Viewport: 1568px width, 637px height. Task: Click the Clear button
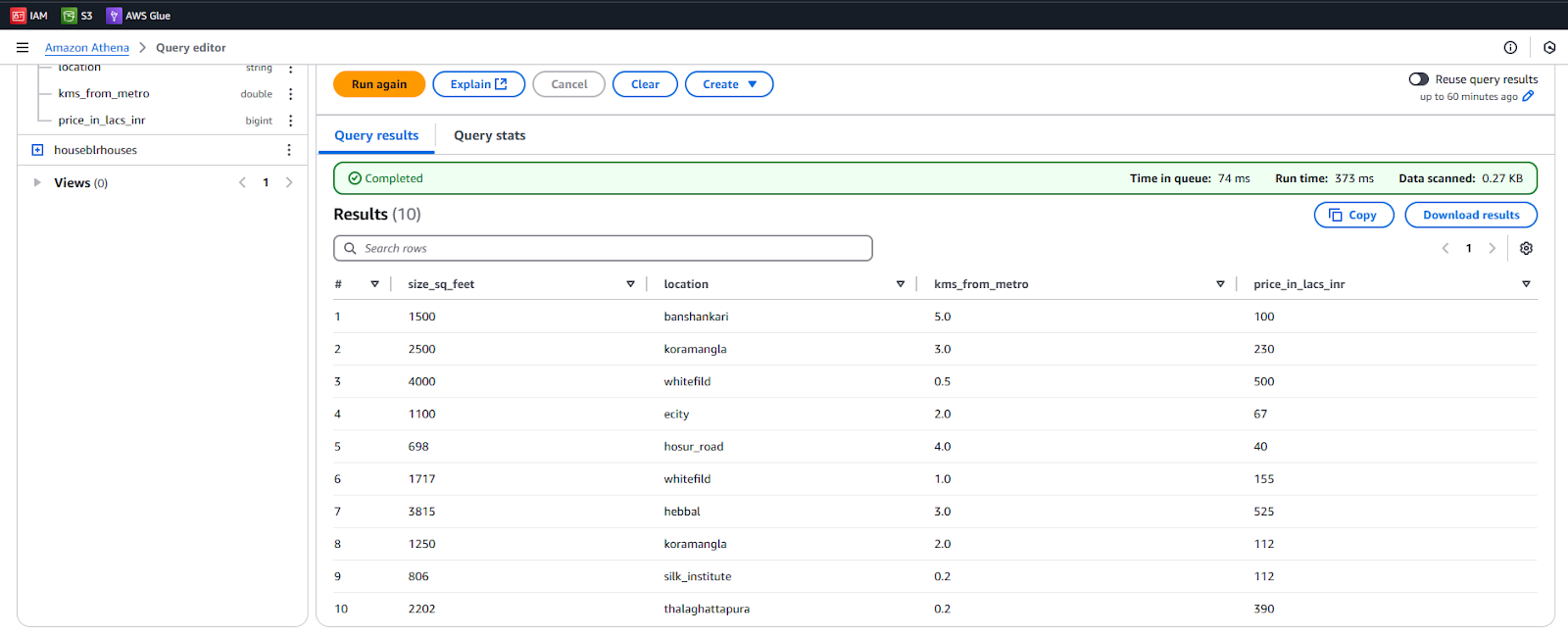645,84
